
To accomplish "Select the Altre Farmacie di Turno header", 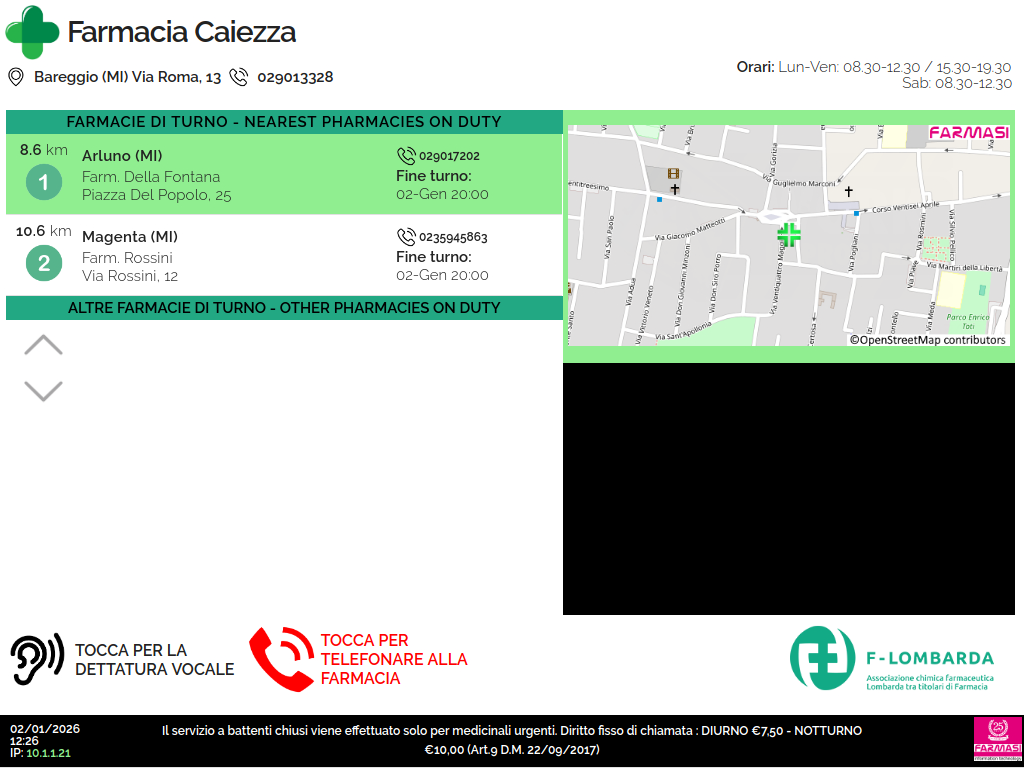I will point(284,308).
